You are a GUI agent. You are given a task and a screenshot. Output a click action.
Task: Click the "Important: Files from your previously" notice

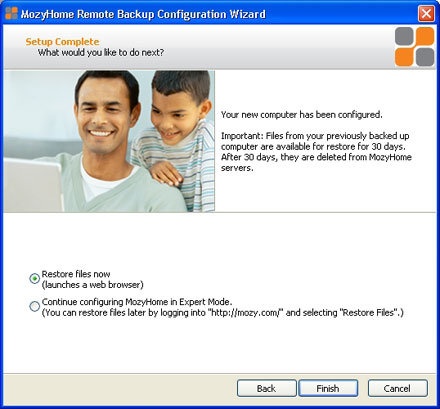(x=316, y=152)
